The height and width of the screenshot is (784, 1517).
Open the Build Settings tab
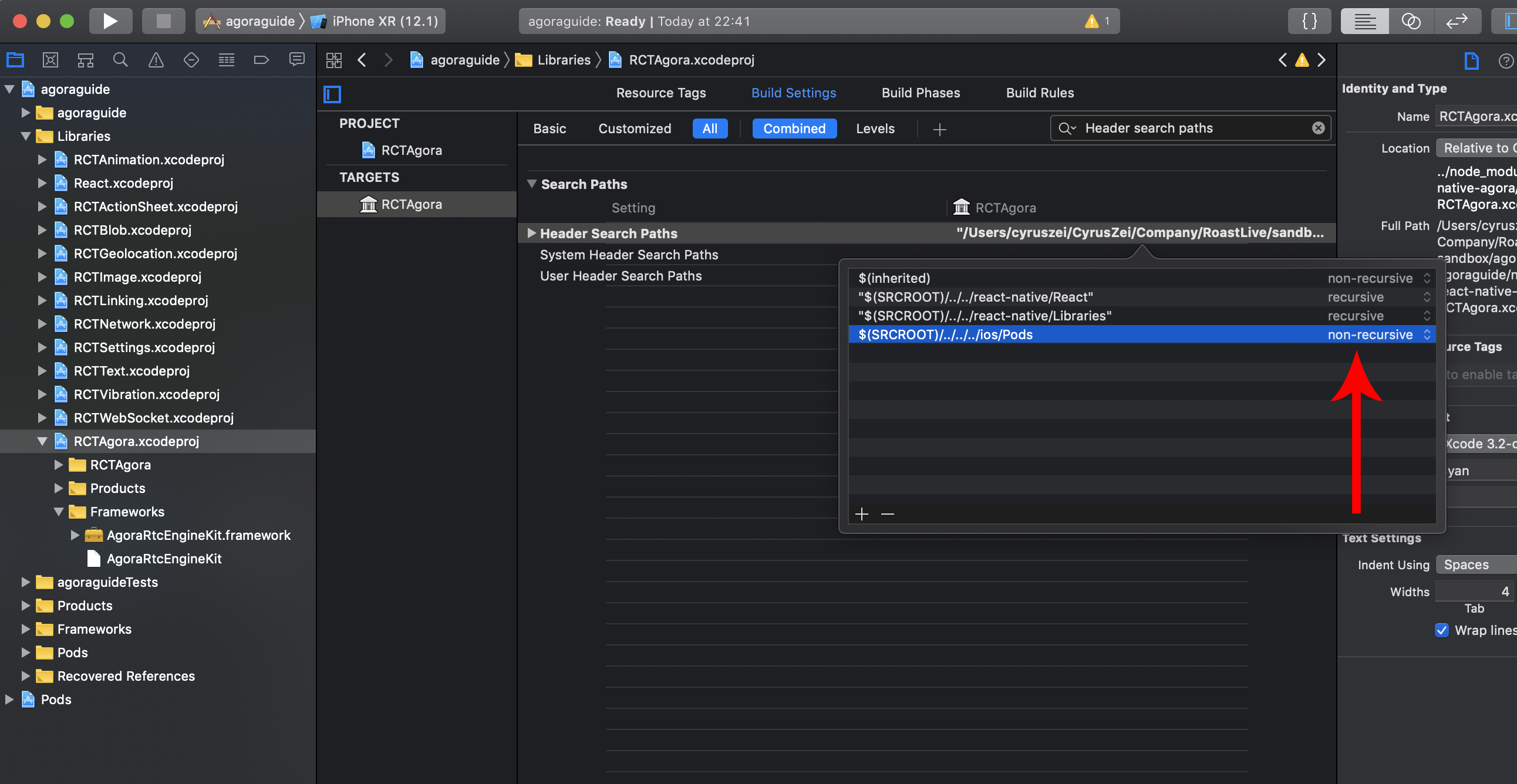[x=793, y=92]
